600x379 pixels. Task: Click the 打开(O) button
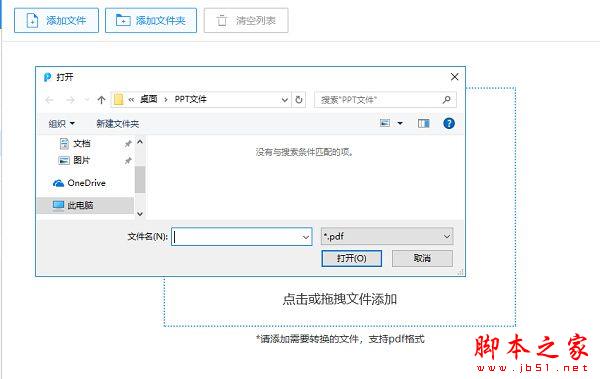[352, 258]
